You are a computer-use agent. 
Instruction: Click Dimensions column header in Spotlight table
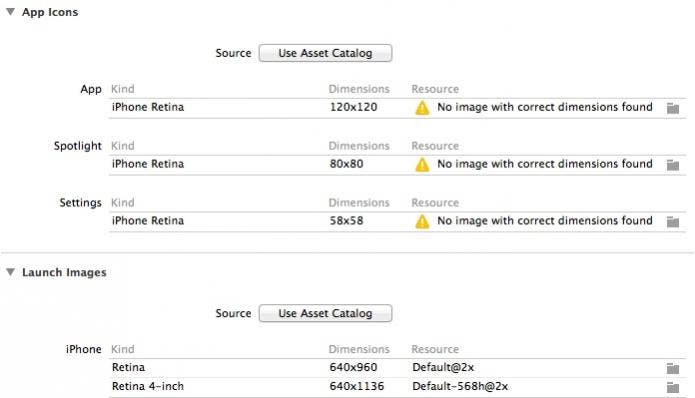click(359, 146)
